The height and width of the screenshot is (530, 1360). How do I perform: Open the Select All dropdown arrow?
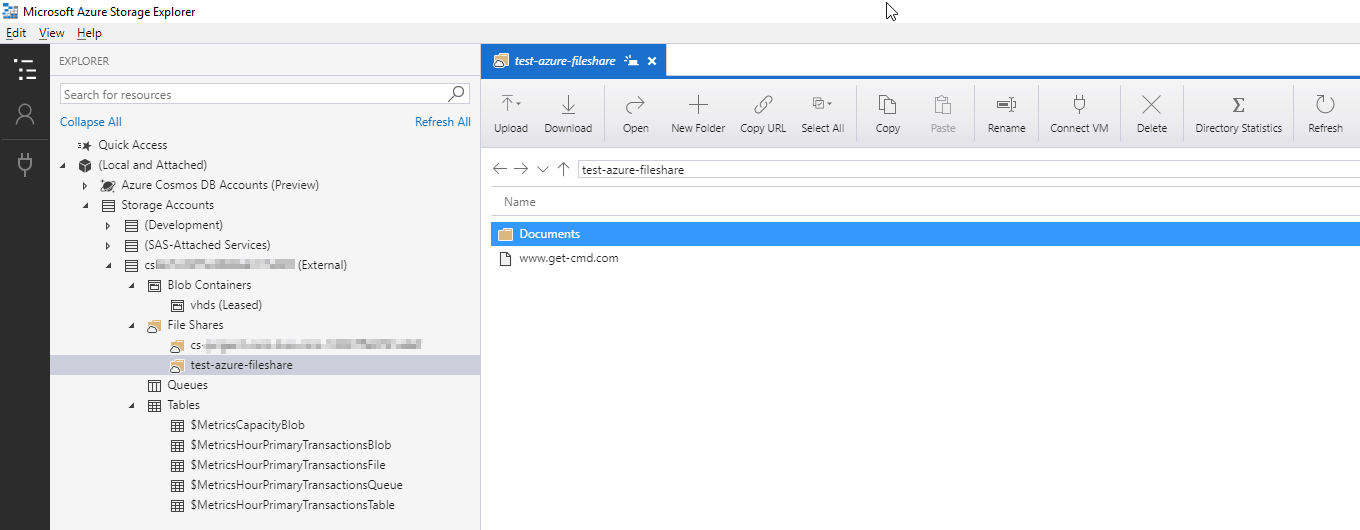(x=830, y=104)
